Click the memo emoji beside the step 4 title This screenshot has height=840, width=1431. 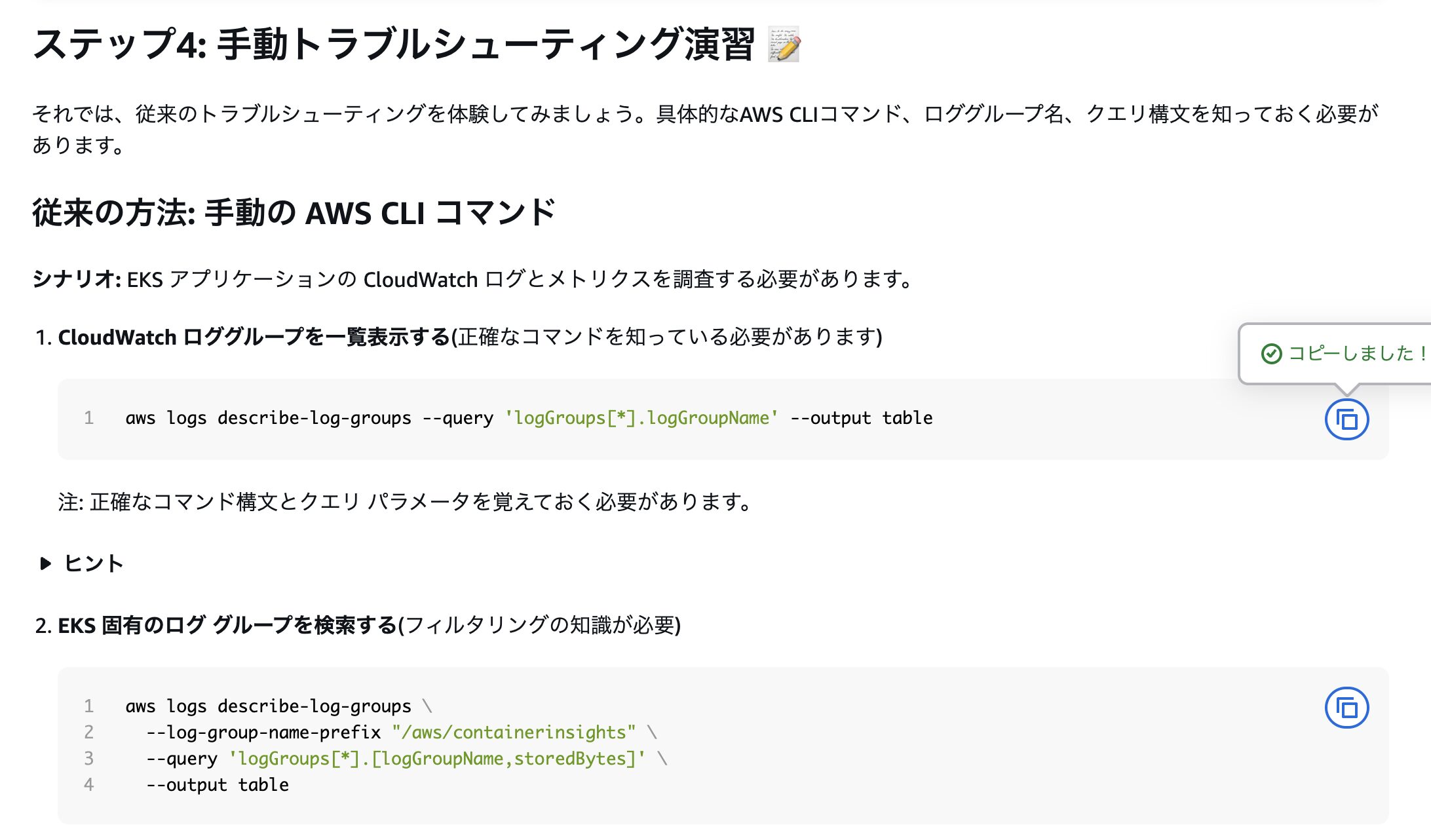point(784,45)
